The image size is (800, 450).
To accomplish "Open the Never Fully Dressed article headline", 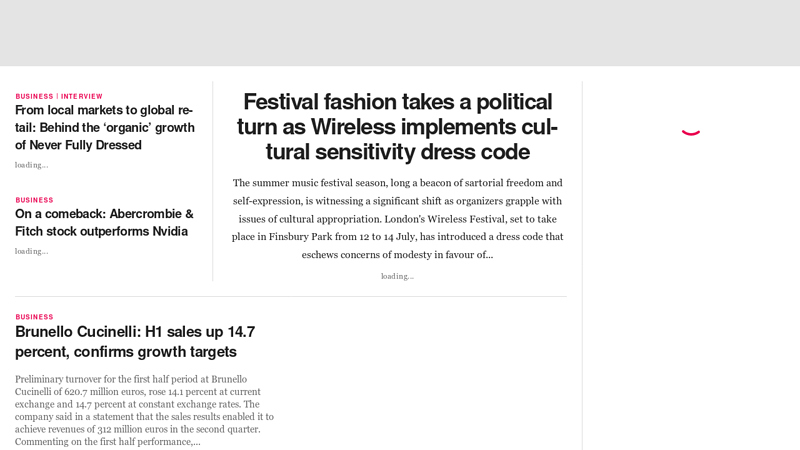I will tap(105, 128).
